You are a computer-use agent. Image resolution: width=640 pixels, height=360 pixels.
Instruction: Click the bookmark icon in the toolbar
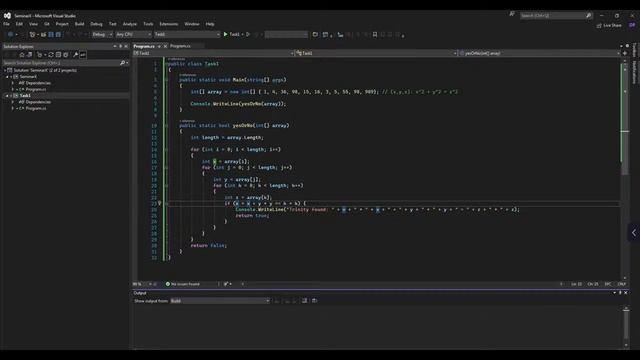coord(375,35)
